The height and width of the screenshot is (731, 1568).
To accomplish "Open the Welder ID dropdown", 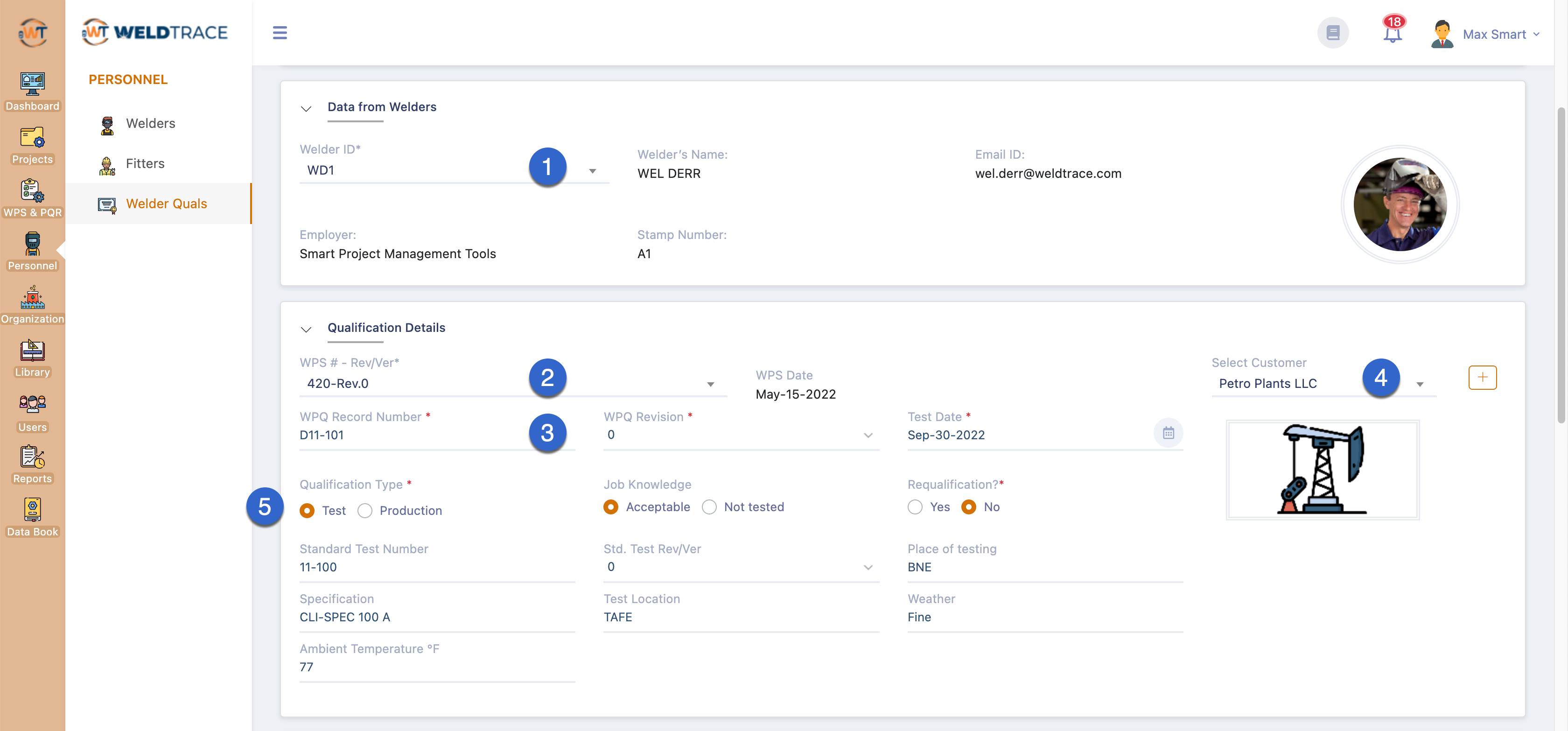I will (x=454, y=170).
